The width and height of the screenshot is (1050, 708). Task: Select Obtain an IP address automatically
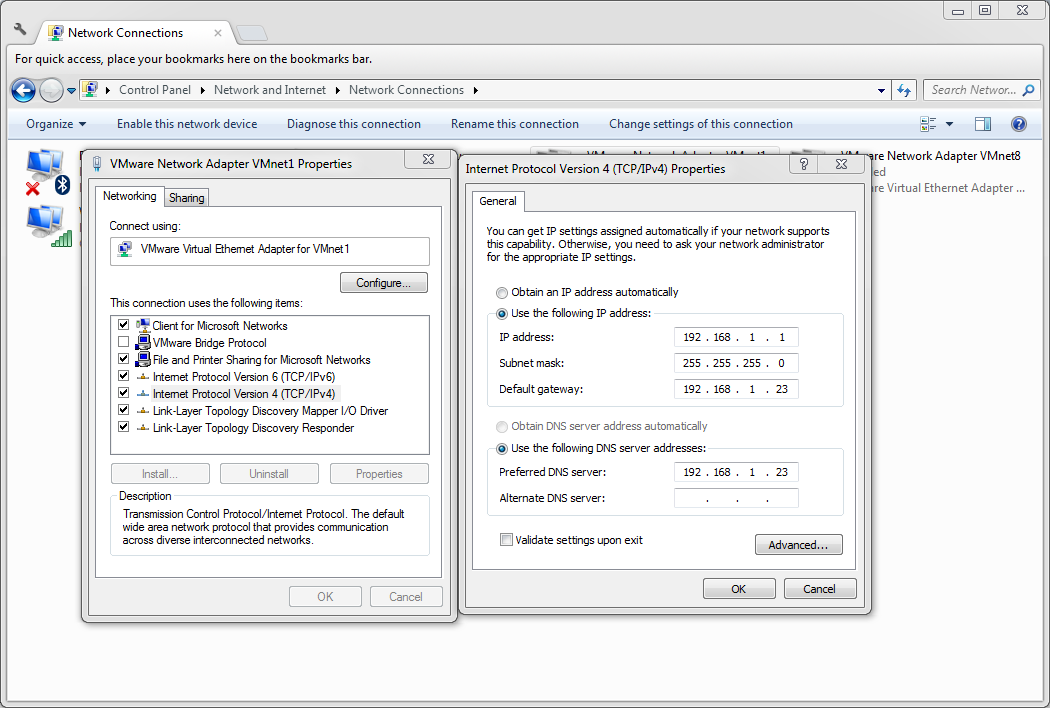coord(502,293)
